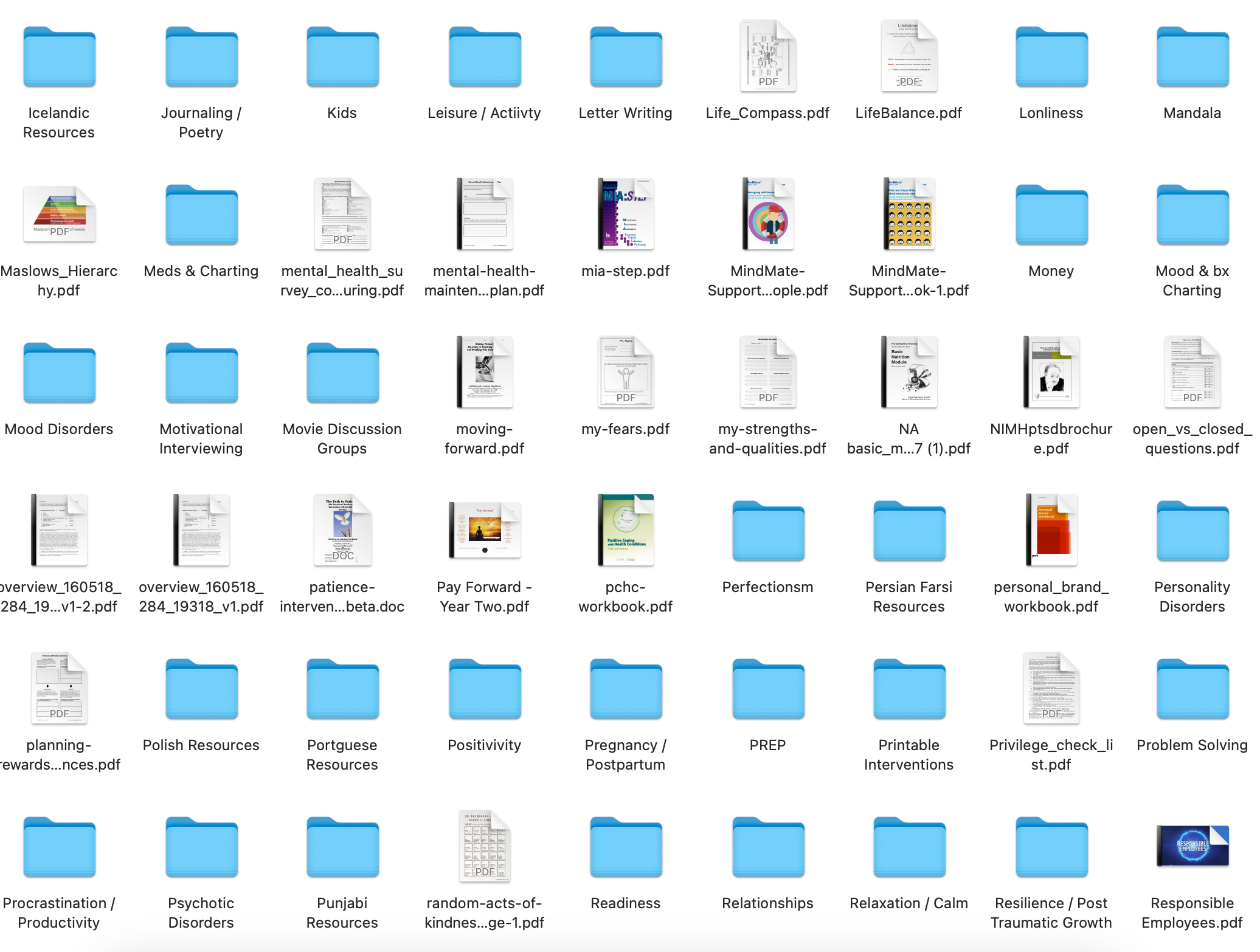Click the Life_Compass.pdf file thumbnail

pyautogui.click(x=767, y=56)
